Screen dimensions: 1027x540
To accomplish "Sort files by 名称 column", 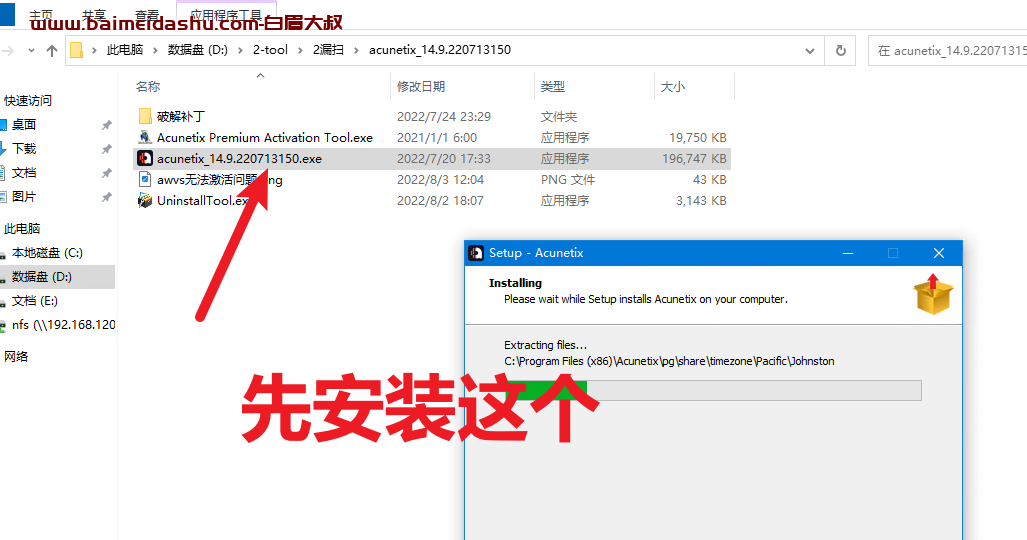I will (148, 87).
